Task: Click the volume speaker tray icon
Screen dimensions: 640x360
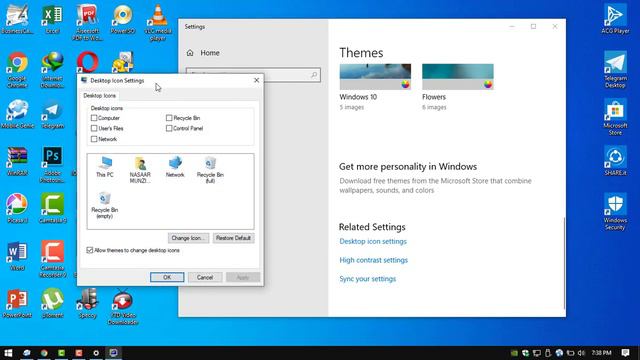Action: point(581,353)
